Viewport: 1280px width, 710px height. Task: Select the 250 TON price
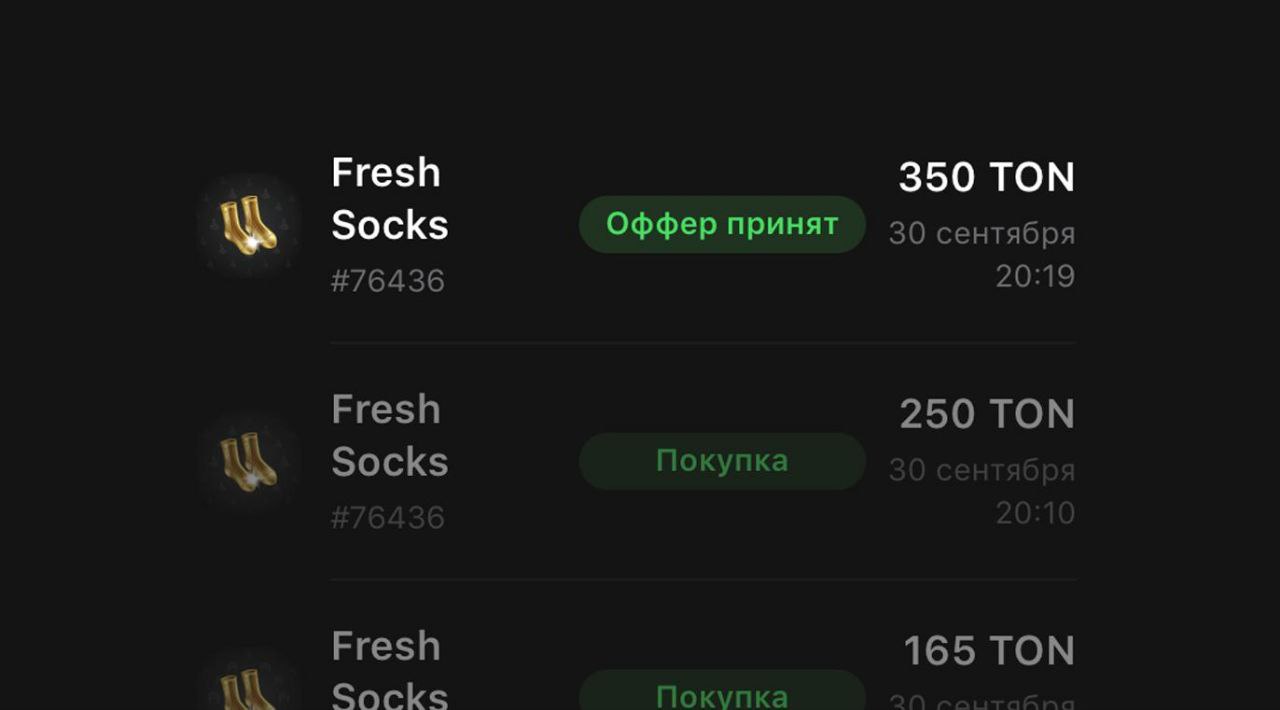click(986, 415)
